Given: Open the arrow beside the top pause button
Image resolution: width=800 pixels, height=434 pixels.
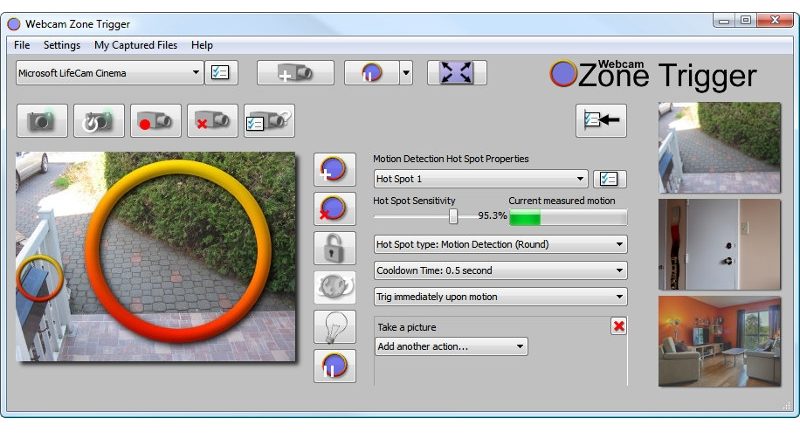Looking at the screenshot, I should [x=406, y=72].
